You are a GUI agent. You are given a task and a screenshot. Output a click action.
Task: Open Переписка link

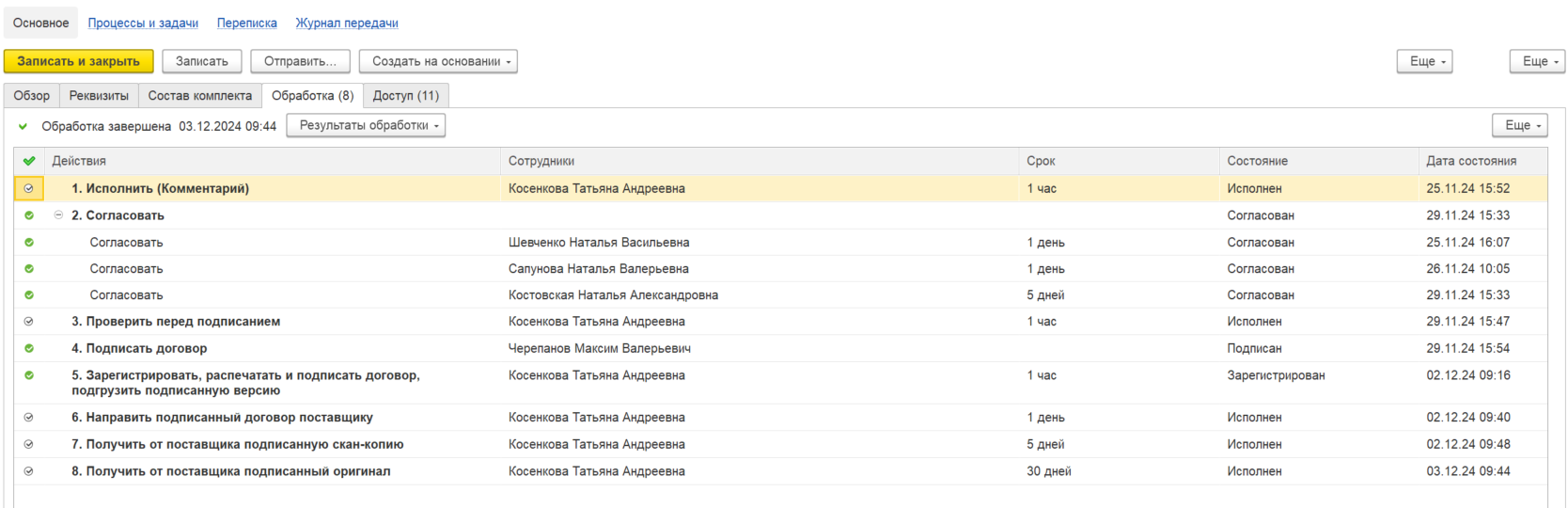[x=247, y=23]
